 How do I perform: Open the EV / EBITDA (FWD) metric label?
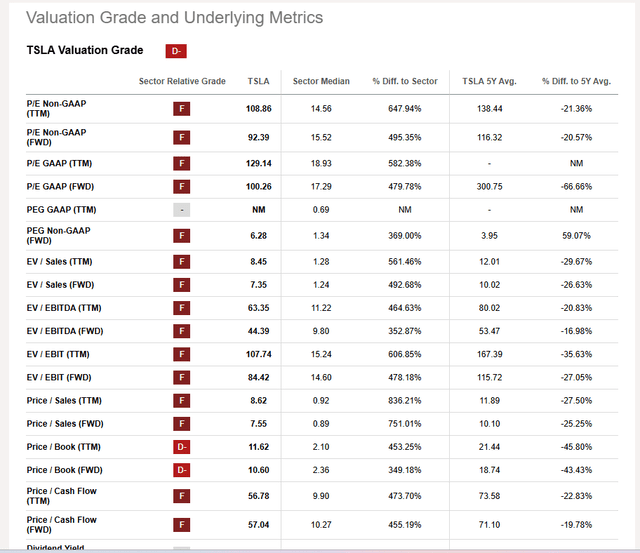coord(65,331)
